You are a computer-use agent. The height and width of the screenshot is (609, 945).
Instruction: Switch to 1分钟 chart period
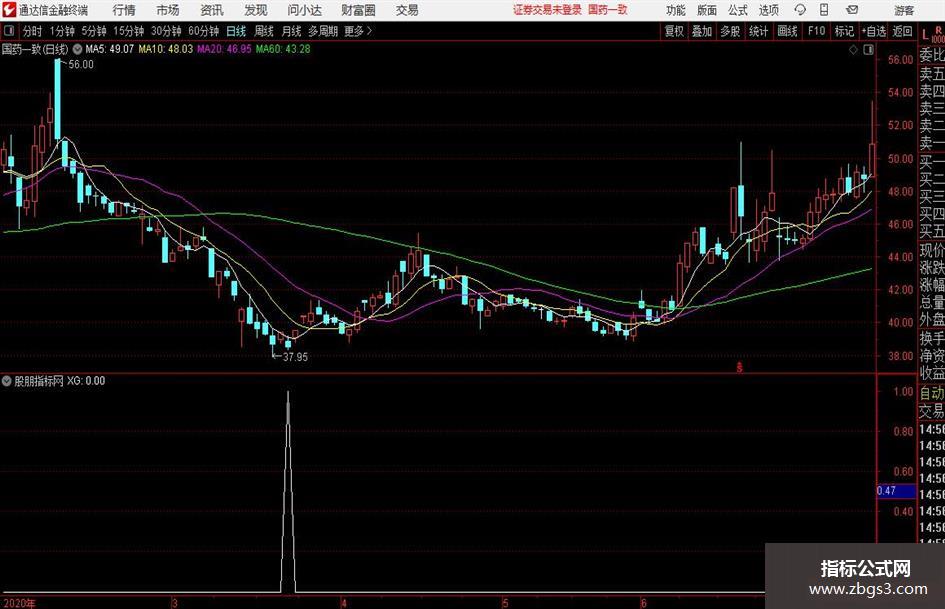(62, 31)
